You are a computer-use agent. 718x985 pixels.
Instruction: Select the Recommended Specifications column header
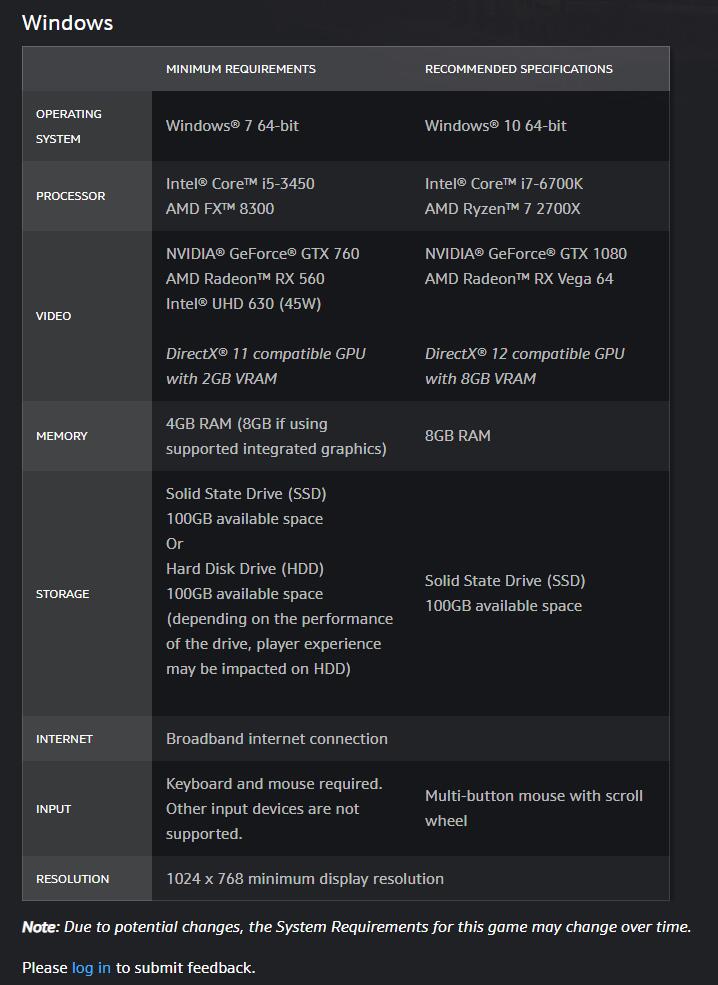point(519,69)
